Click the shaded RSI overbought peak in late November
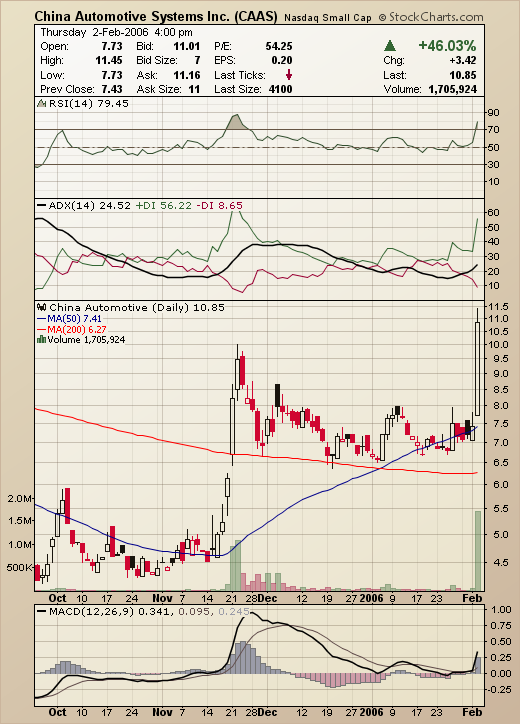The width and height of the screenshot is (520, 724). click(x=236, y=121)
